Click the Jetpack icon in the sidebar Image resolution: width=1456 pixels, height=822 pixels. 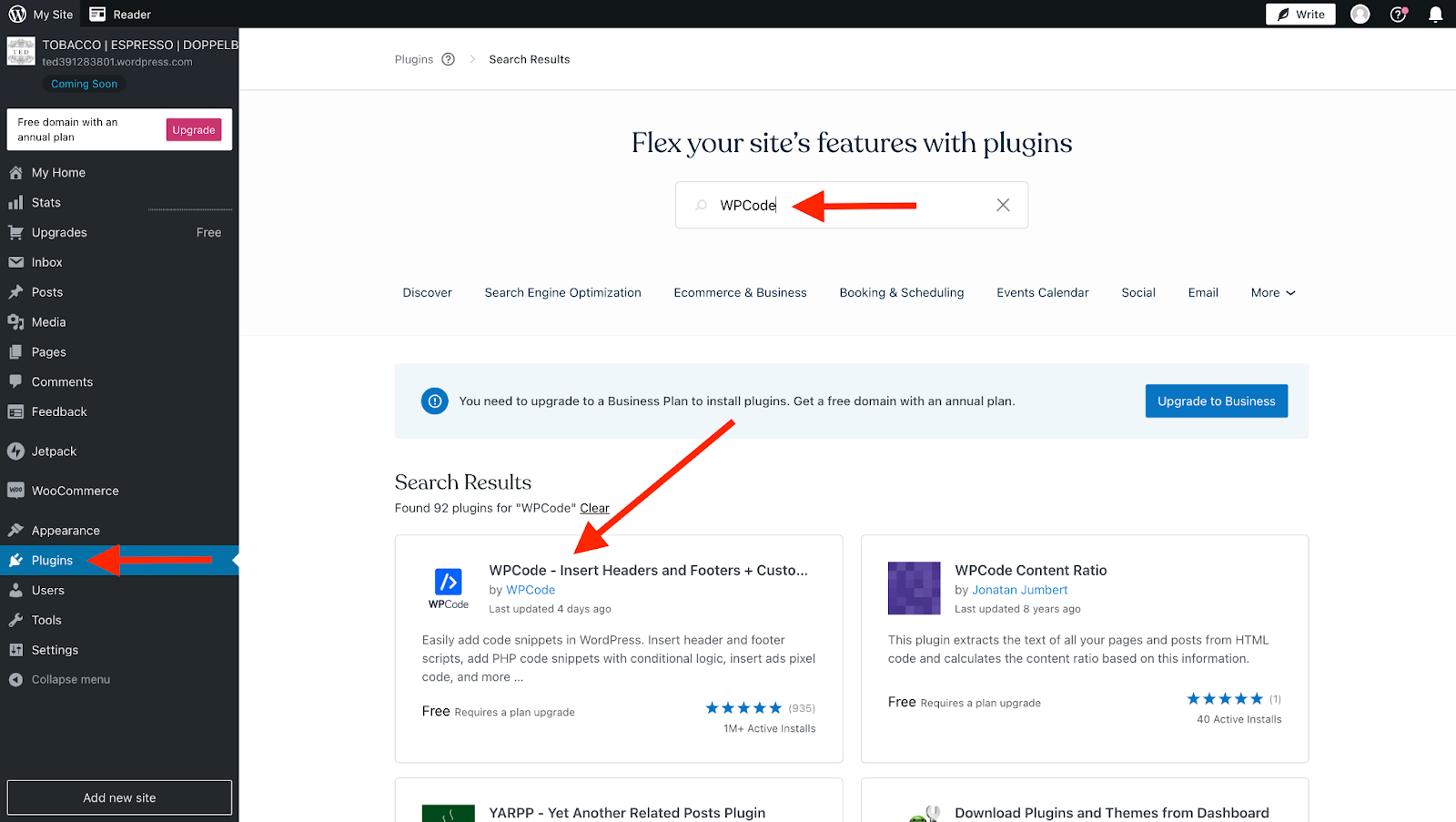click(15, 451)
